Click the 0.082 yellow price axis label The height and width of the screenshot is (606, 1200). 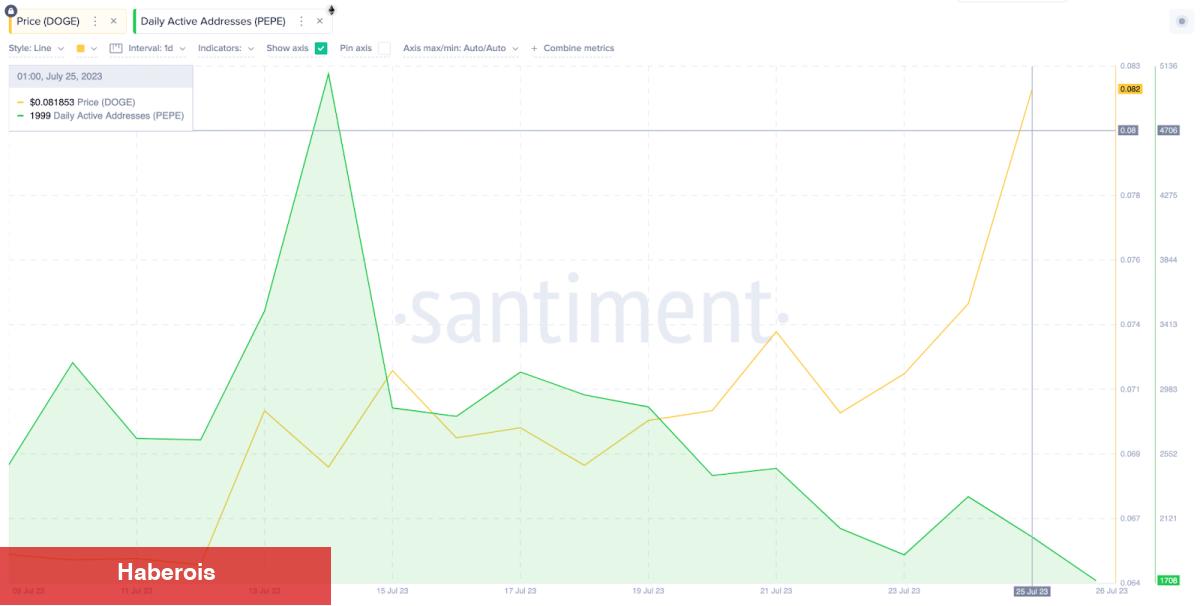[1130, 89]
